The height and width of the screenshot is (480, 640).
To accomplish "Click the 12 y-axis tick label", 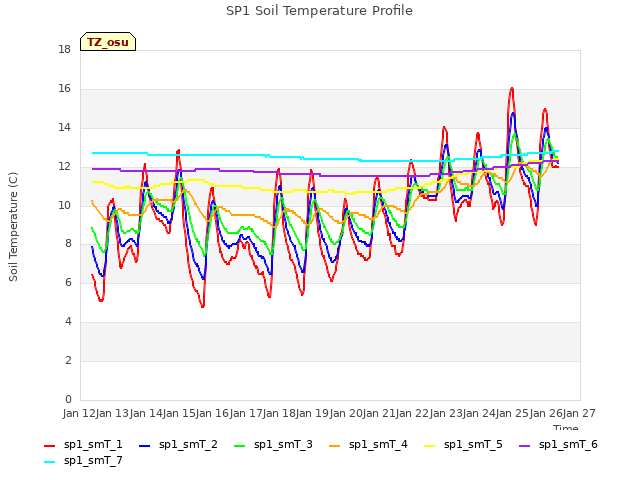I will [64, 167].
